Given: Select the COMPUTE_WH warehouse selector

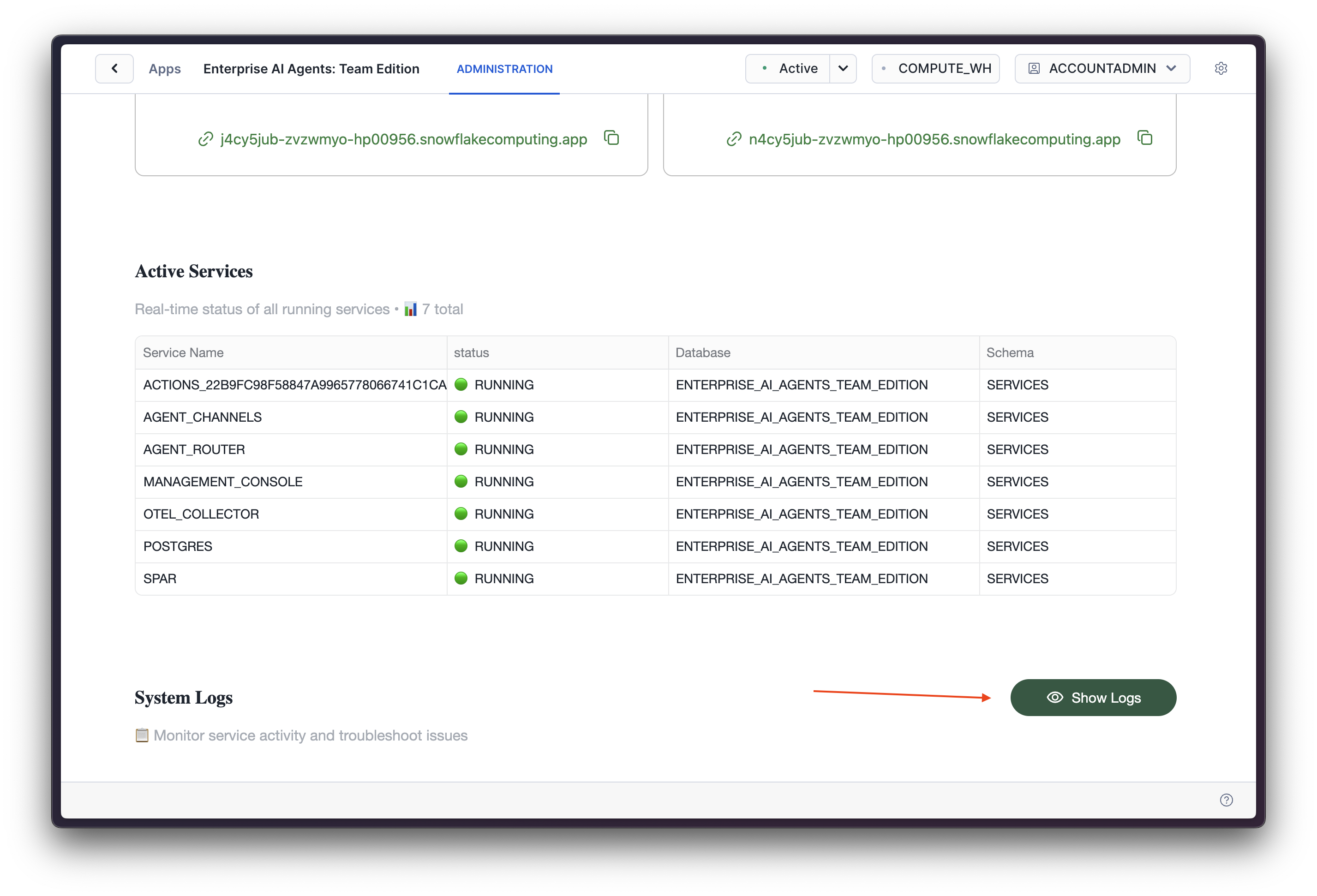Looking at the screenshot, I should pos(936,69).
